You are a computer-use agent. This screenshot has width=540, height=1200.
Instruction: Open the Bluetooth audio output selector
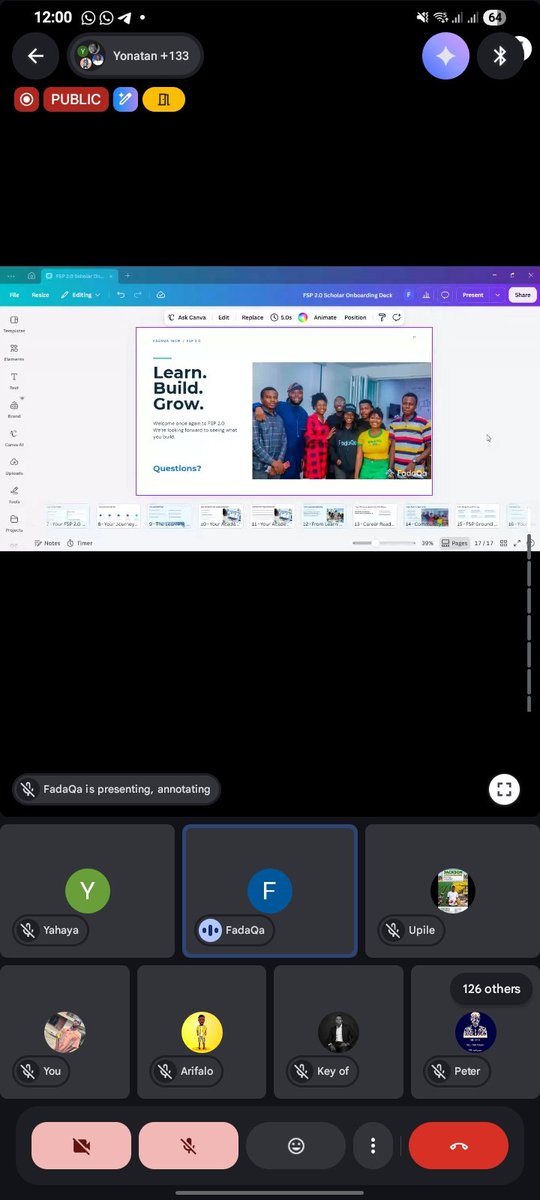[501, 56]
